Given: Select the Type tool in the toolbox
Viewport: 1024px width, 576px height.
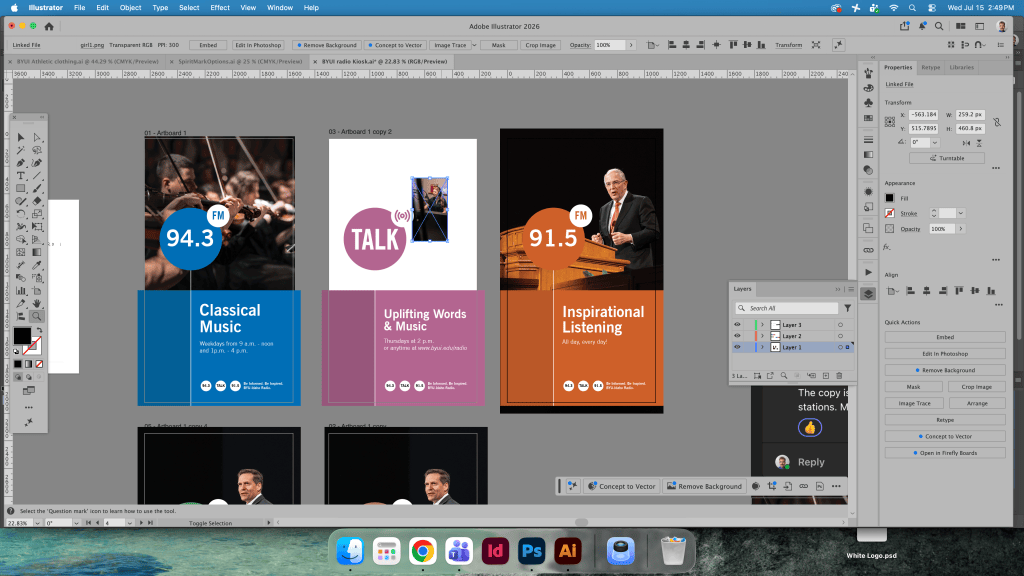Looking at the screenshot, I should (x=21, y=176).
